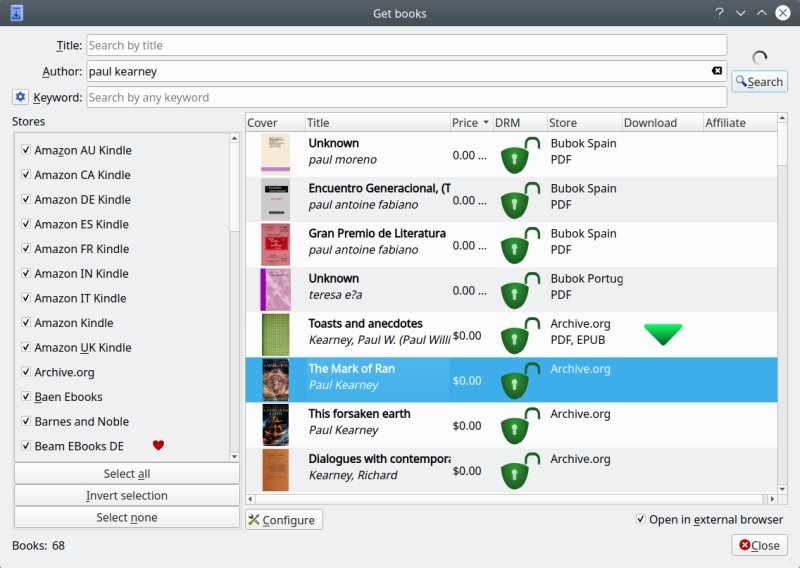This screenshot has width=800, height=568.
Task: Click results horizontal scroll left arrow
Action: tap(250, 499)
